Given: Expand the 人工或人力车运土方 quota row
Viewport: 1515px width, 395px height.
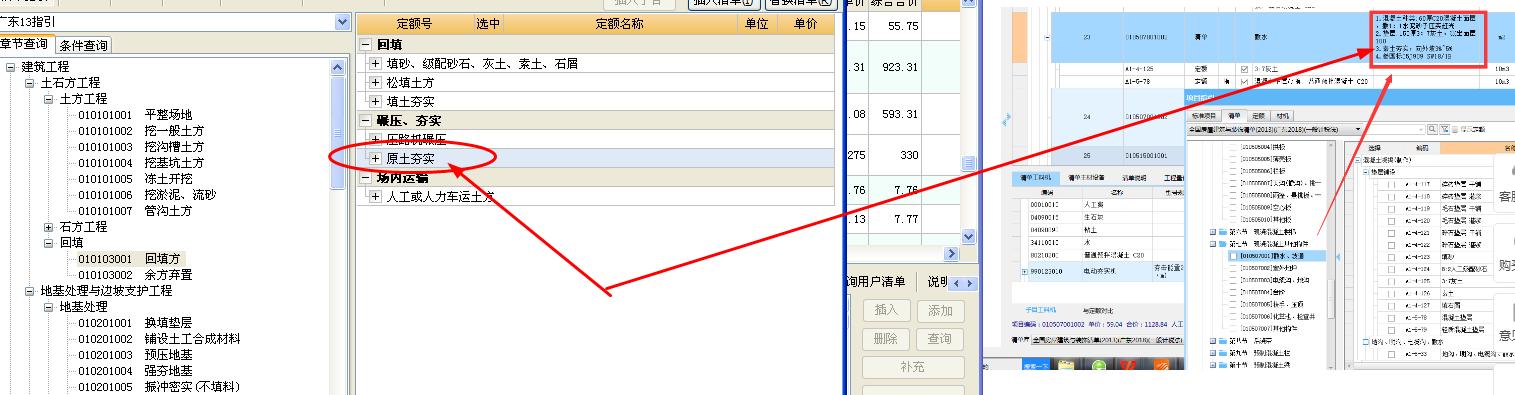Looking at the screenshot, I should click(x=376, y=197).
